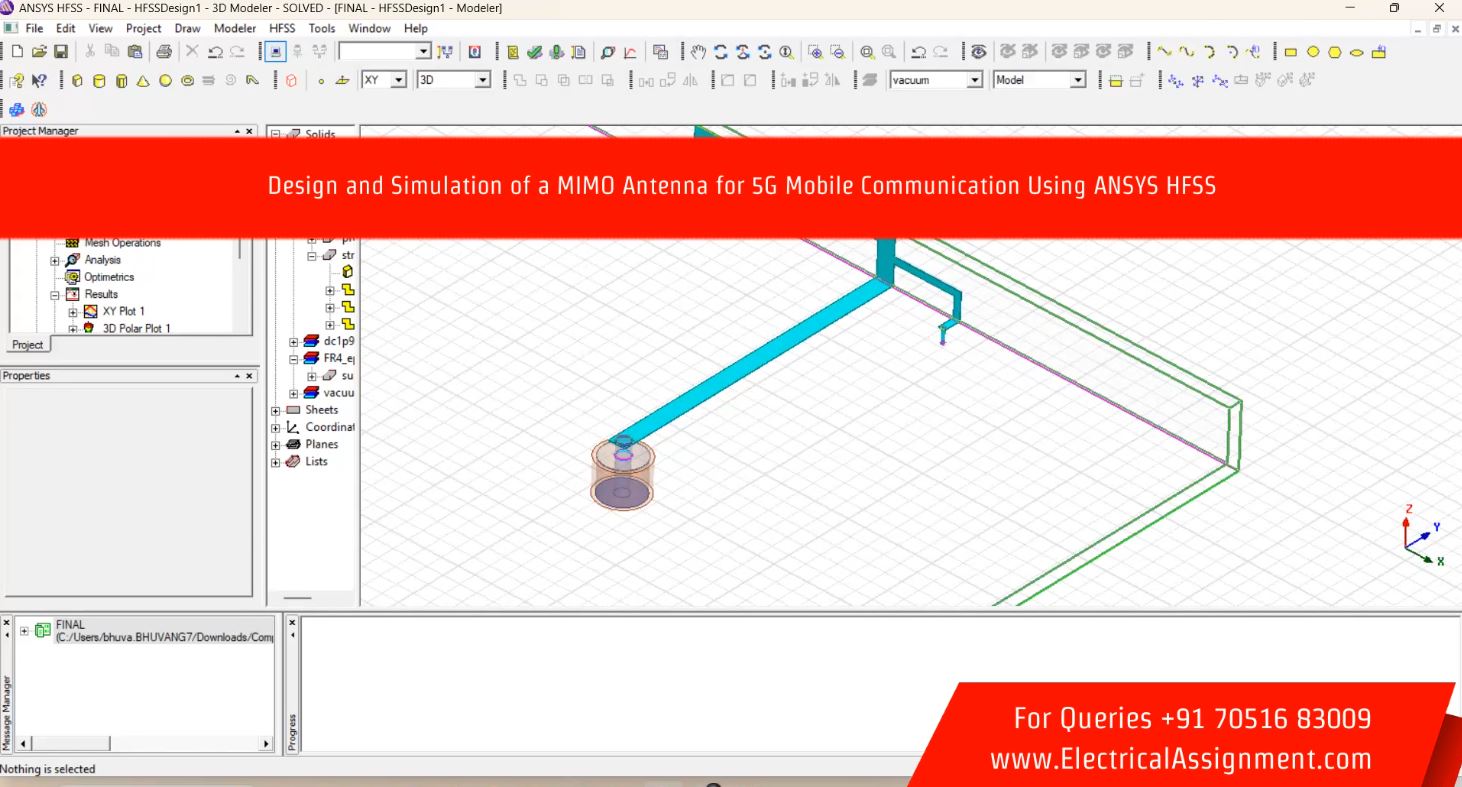
Task: Close the Message Manager panel
Action: coord(7,622)
